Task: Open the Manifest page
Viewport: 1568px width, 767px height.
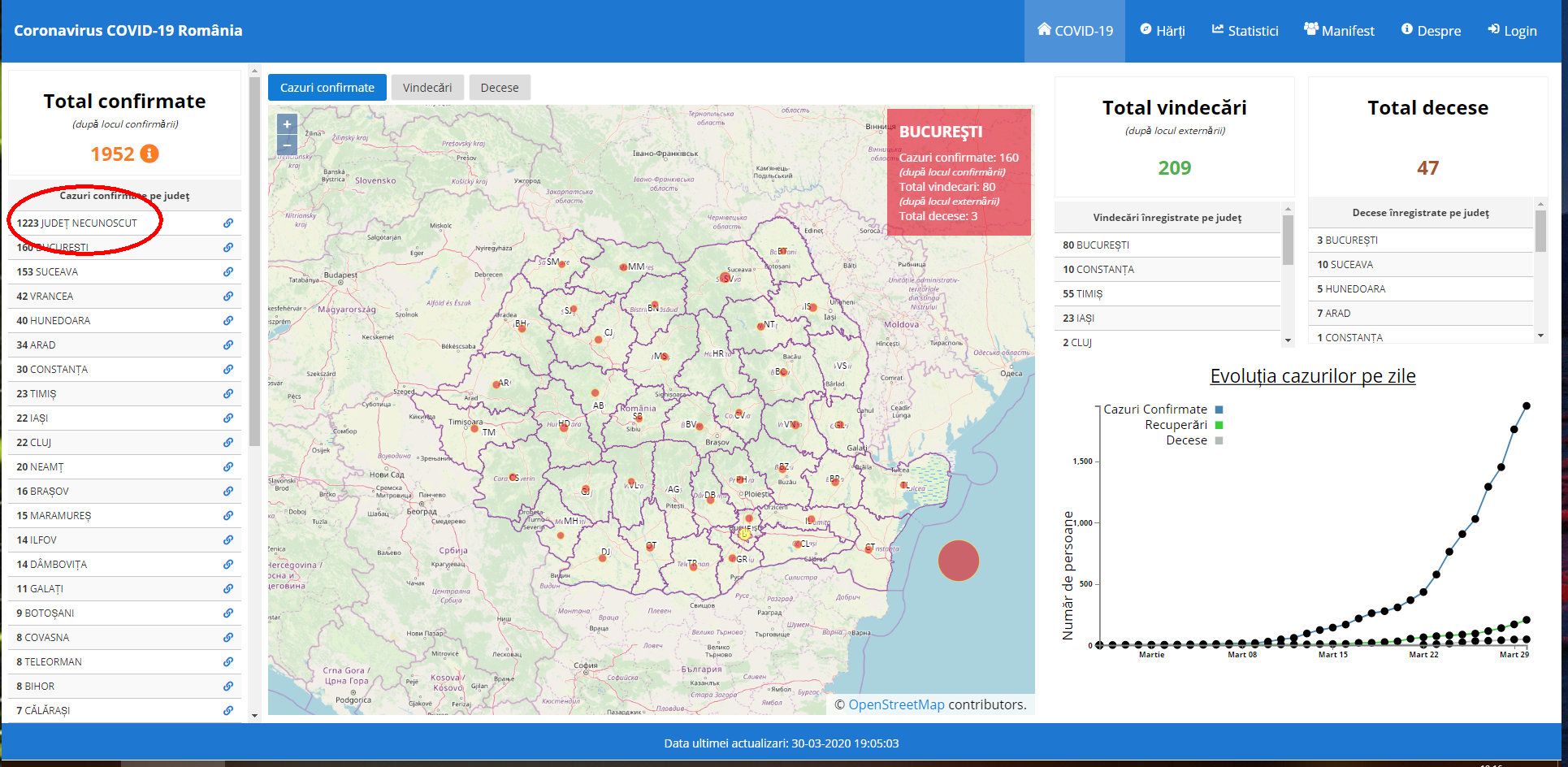Action: 1339,31
